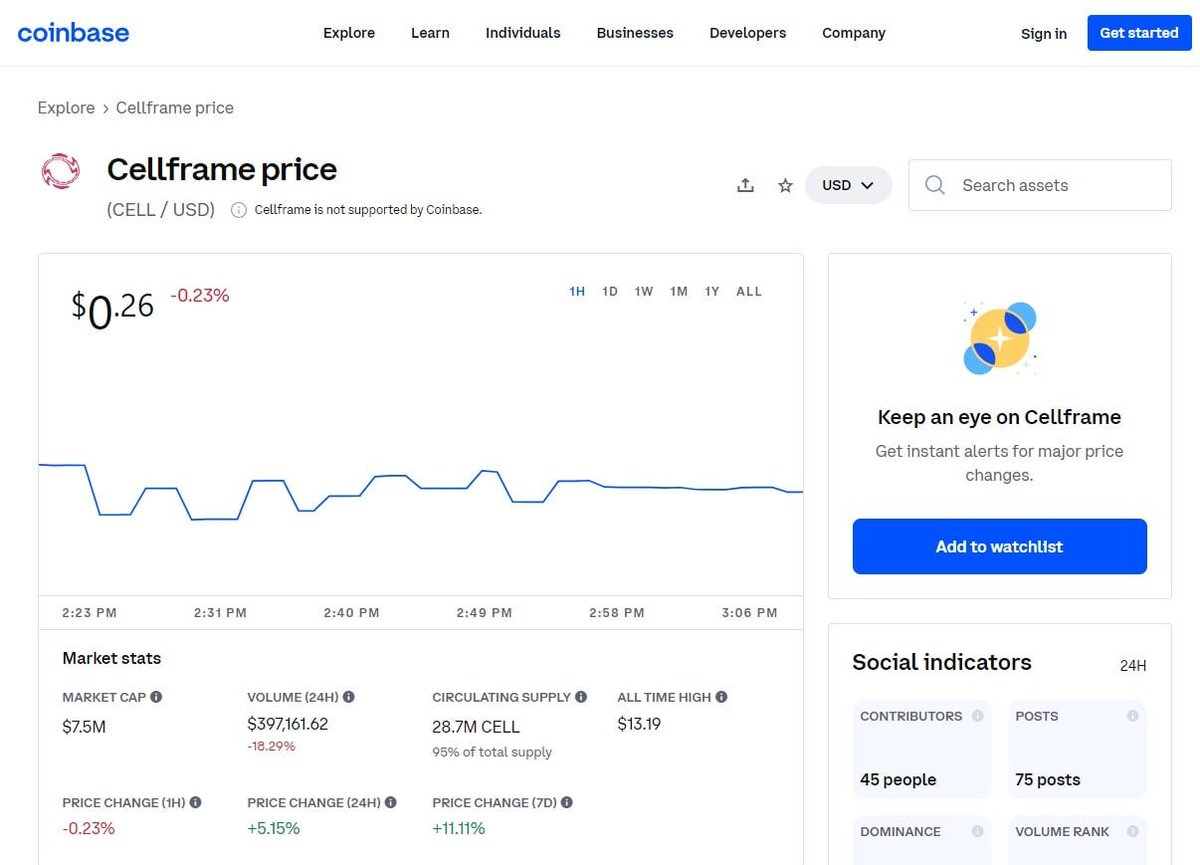
Task: Click the Get started button
Action: (1139, 33)
